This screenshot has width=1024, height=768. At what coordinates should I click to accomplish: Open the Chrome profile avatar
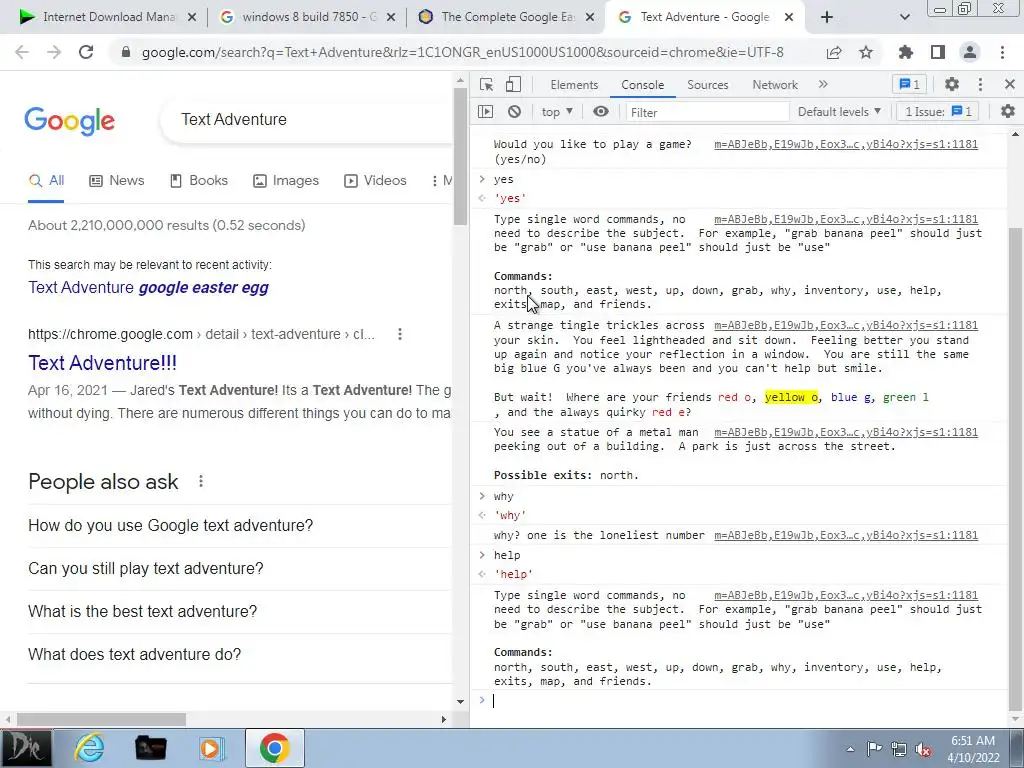(970, 52)
